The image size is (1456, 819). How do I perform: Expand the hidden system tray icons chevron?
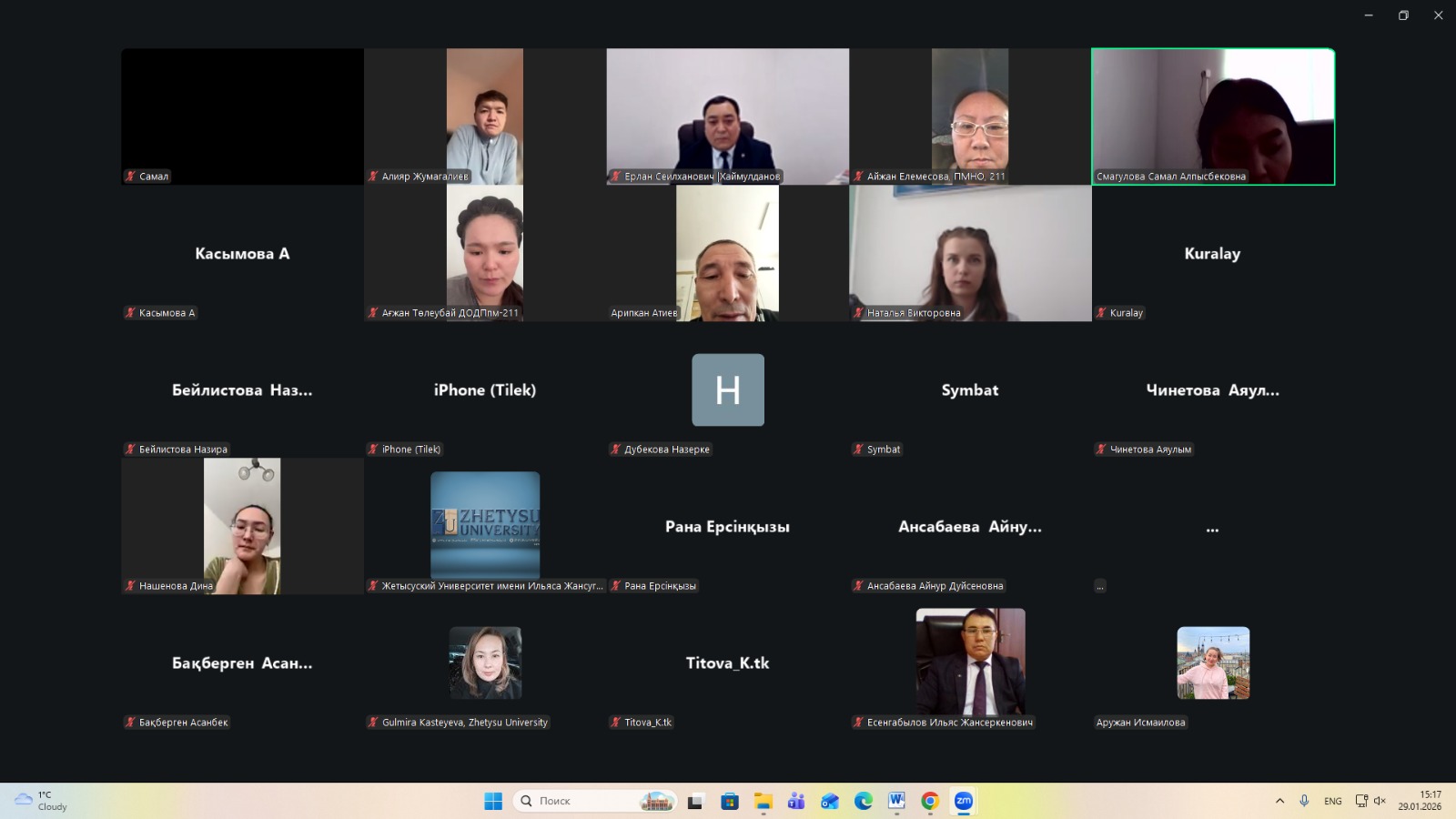pyautogui.click(x=1279, y=801)
